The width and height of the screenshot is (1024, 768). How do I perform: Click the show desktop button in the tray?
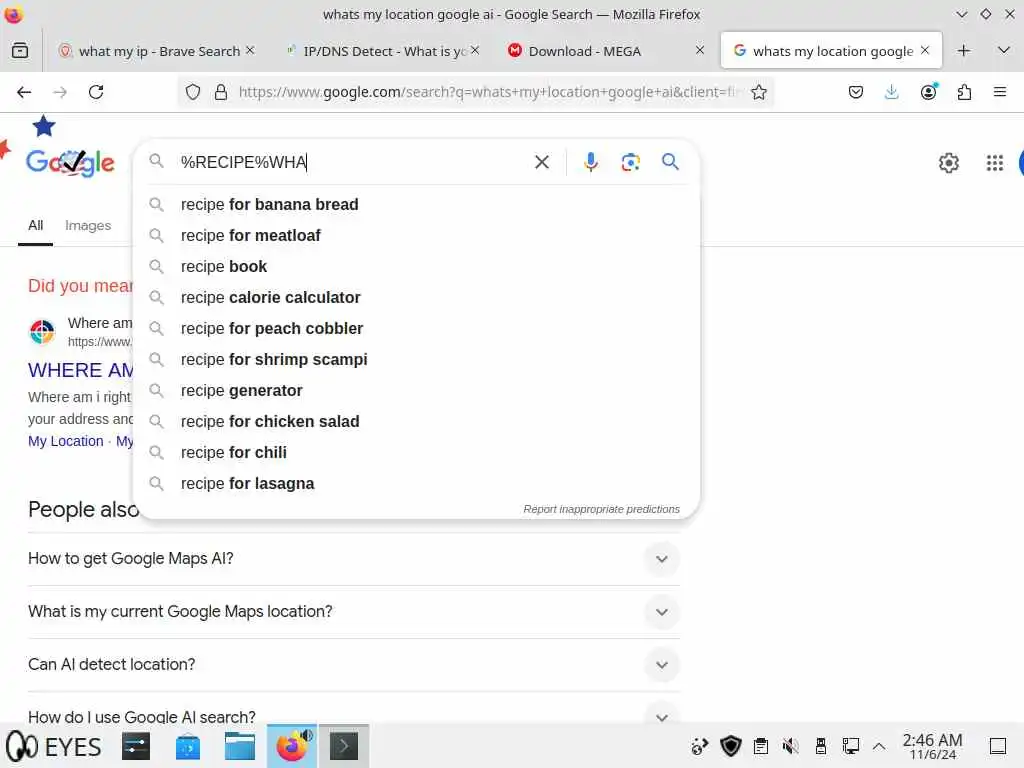click(997, 746)
